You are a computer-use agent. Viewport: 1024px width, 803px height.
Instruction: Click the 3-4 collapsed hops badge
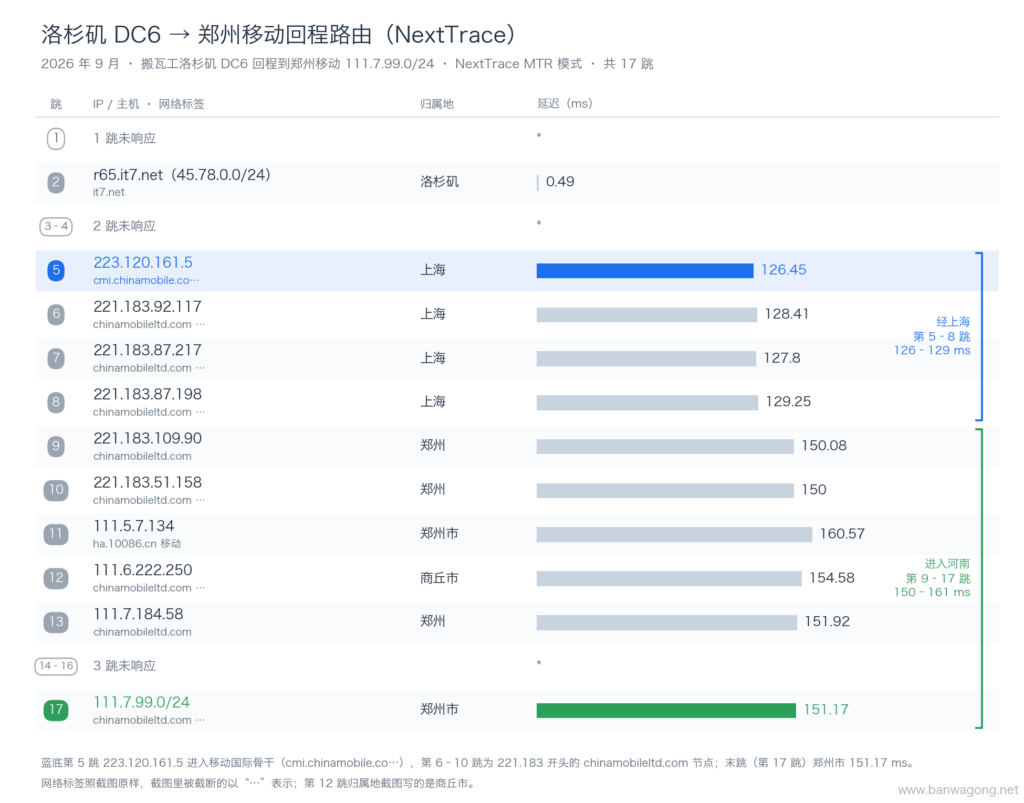click(56, 227)
